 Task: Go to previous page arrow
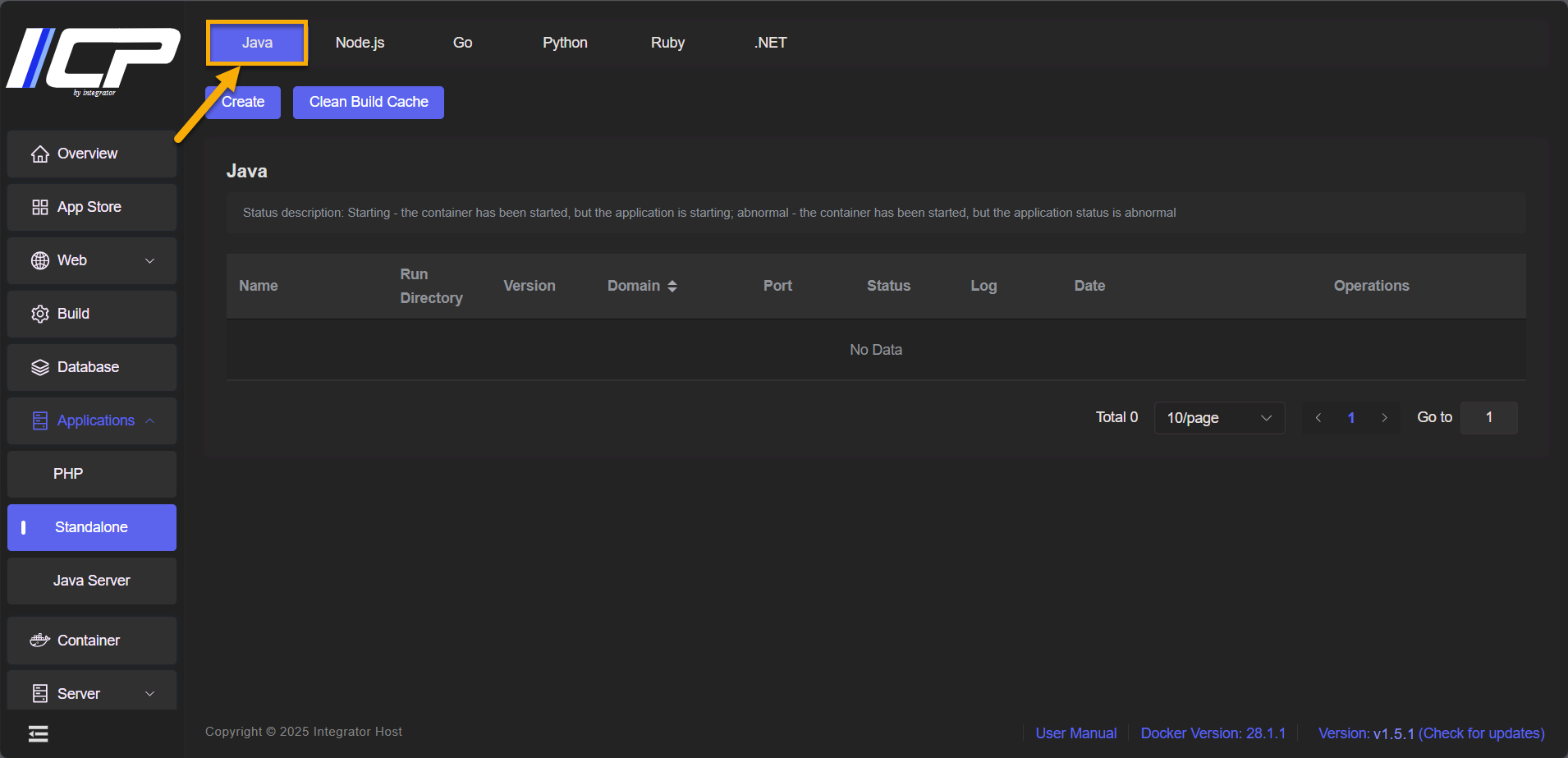pyautogui.click(x=1318, y=418)
